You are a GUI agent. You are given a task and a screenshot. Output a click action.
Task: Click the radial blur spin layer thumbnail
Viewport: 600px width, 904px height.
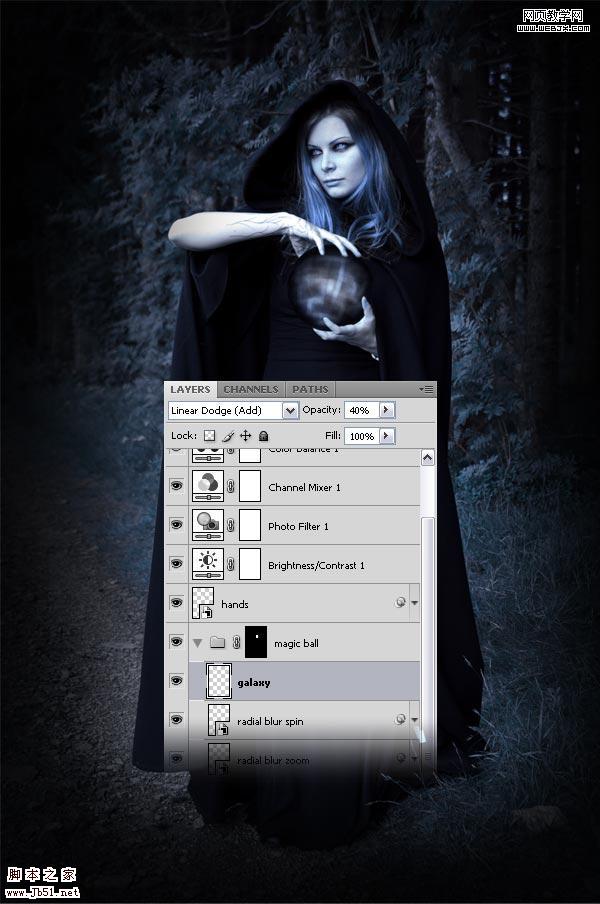pyautogui.click(x=218, y=720)
